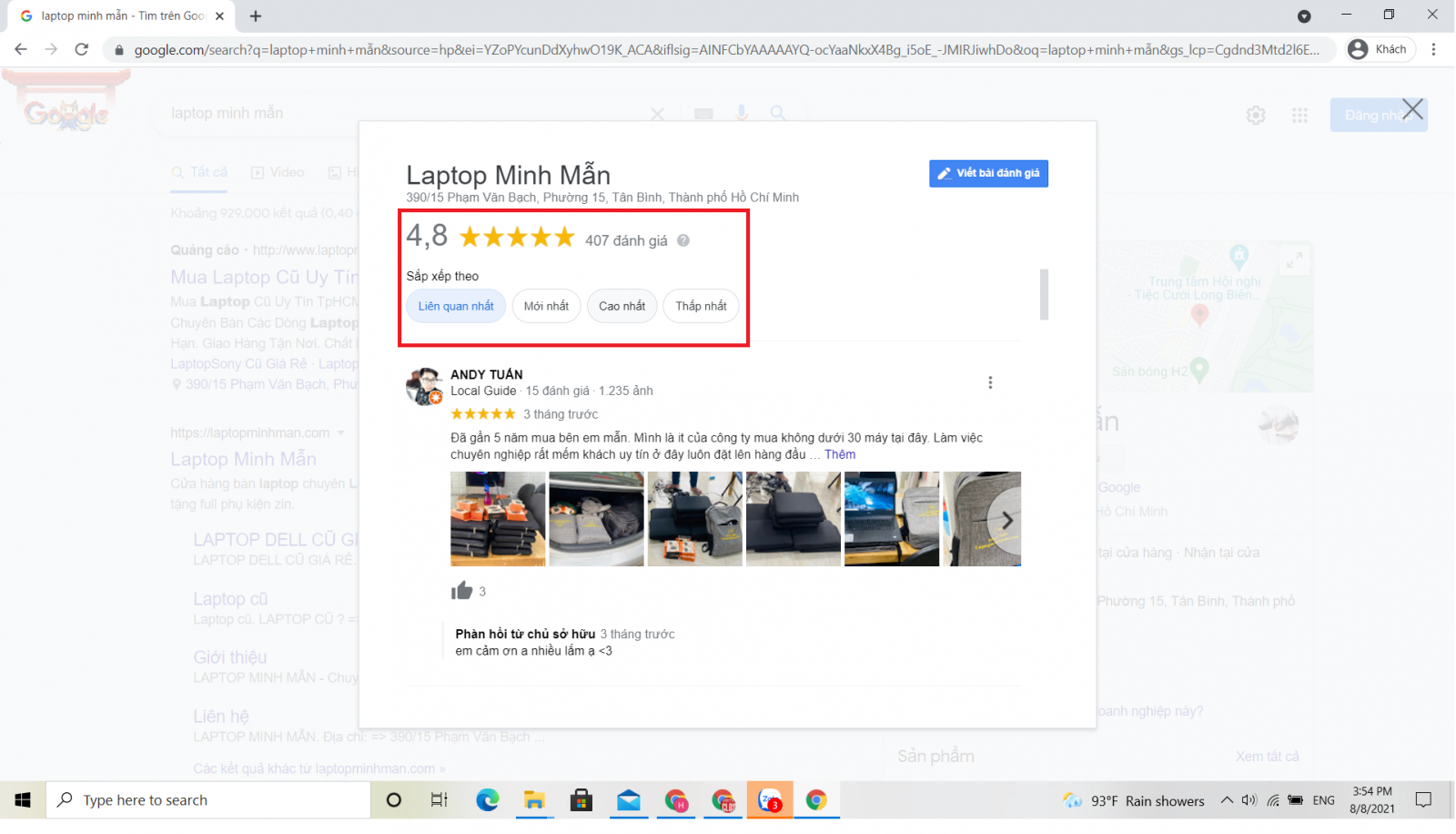Go forward in browser history
Viewport: 1456px width, 834px height.
(x=51, y=49)
